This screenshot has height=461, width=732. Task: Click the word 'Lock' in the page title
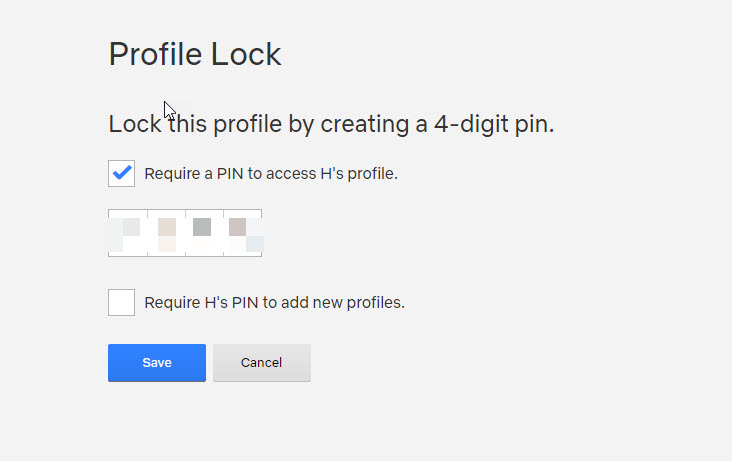(x=246, y=55)
